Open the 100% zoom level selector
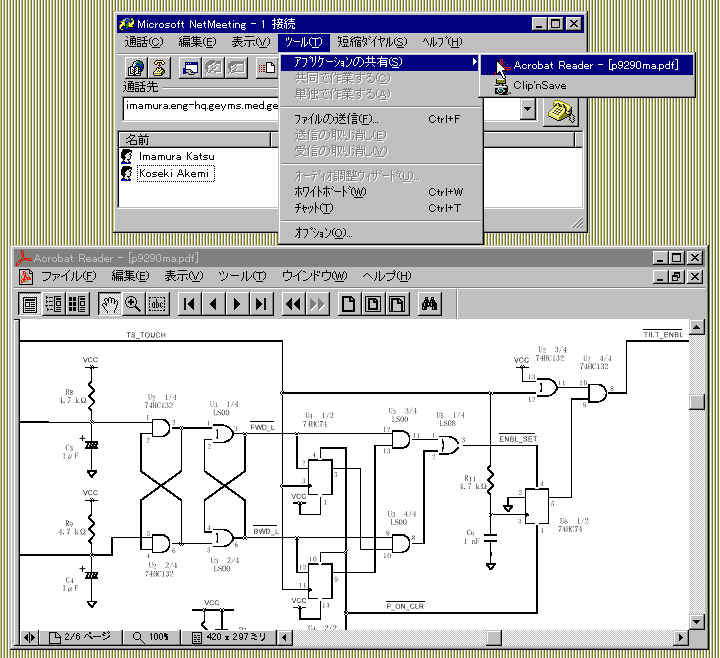 tap(152, 637)
